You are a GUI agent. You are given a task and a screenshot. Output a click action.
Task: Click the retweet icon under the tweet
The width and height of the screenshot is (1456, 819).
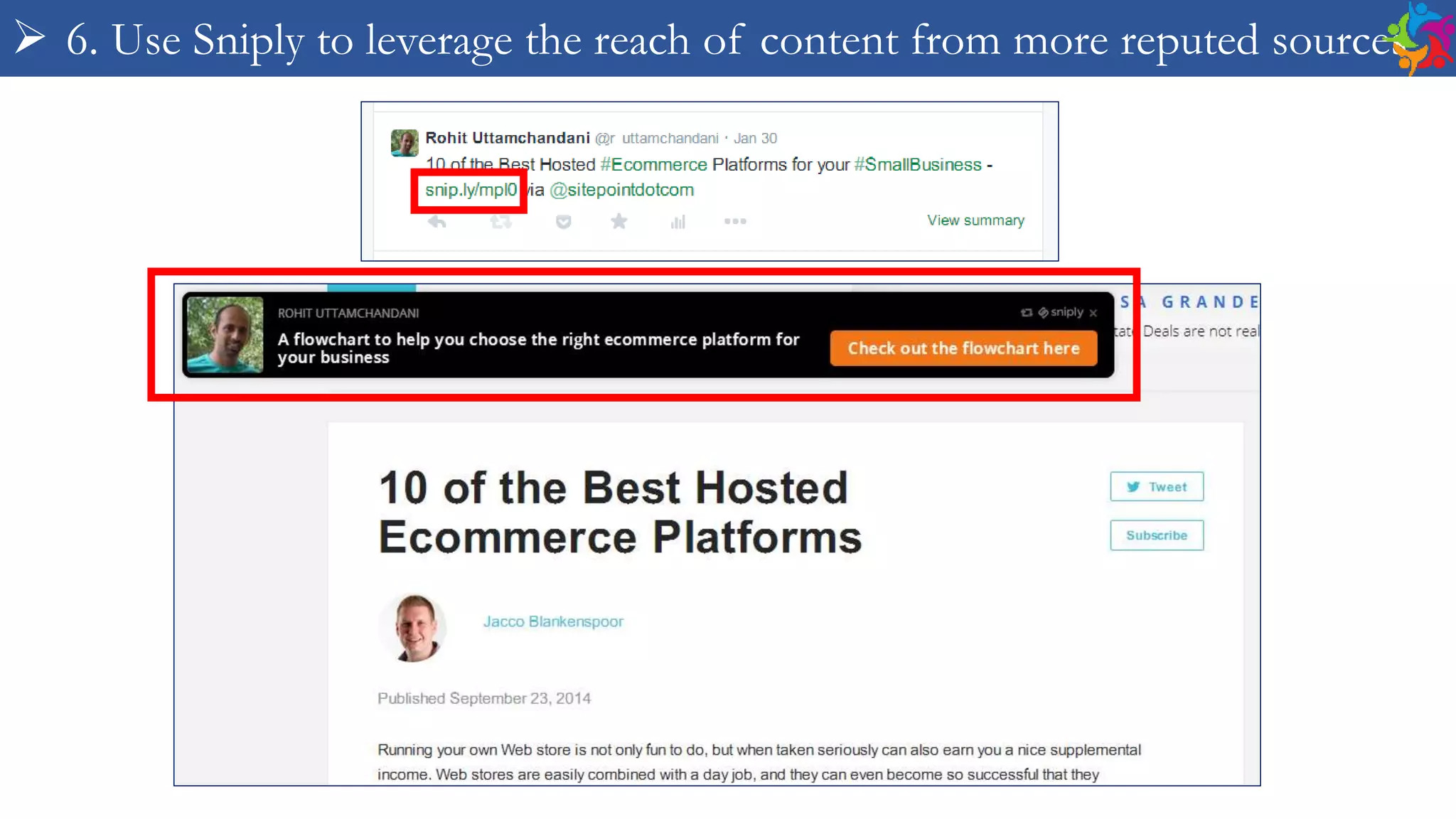tap(500, 222)
